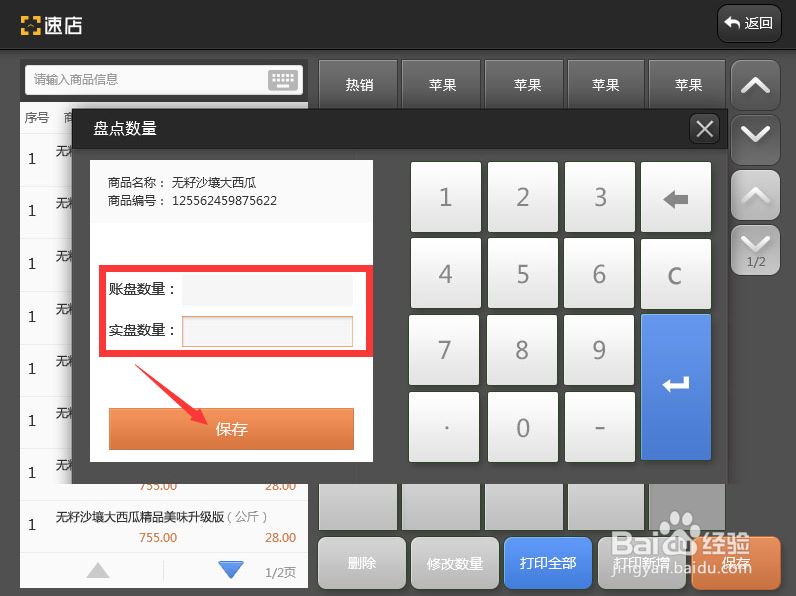796x596 pixels.
Task: Click the bottom-right orange 保存 button
Action: click(x=736, y=563)
